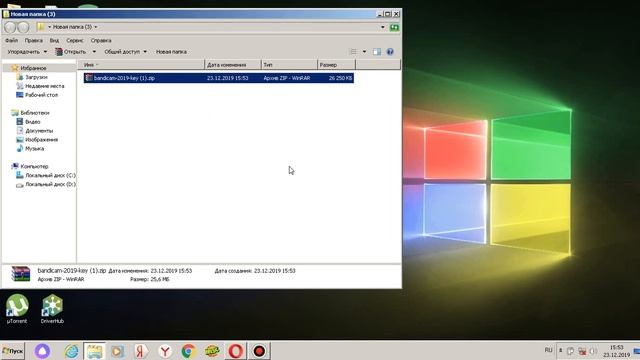Click the Back navigation arrow button
640x360 pixels.
(x=10, y=27)
